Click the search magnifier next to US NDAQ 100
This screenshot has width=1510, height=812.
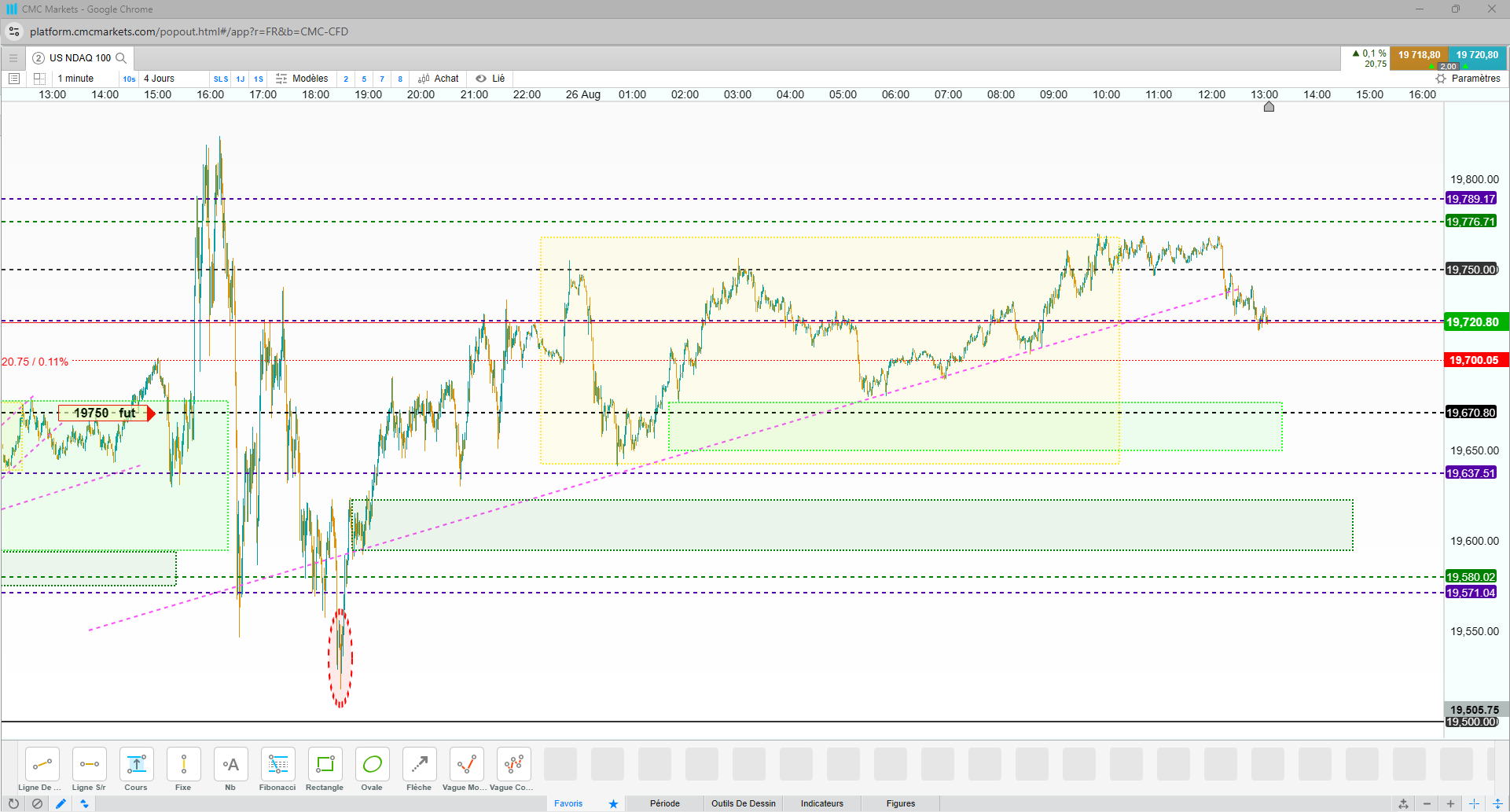tap(121, 57)
